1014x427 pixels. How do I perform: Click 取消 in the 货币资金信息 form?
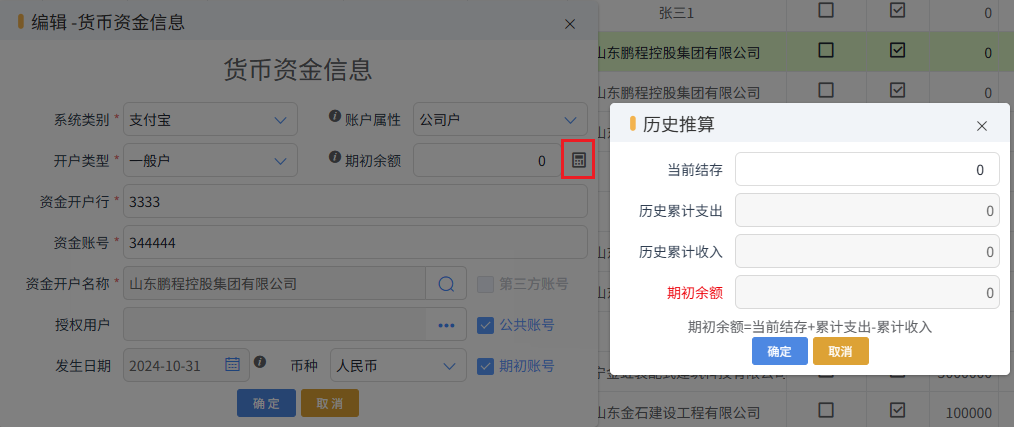pos(330,403)
